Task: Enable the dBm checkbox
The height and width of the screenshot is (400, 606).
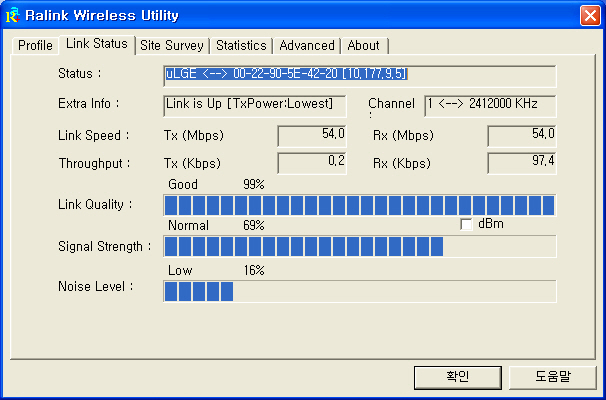Action: point(466,225)
